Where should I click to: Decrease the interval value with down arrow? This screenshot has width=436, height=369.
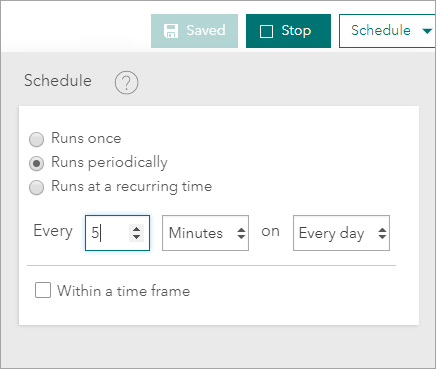(136, 236)
